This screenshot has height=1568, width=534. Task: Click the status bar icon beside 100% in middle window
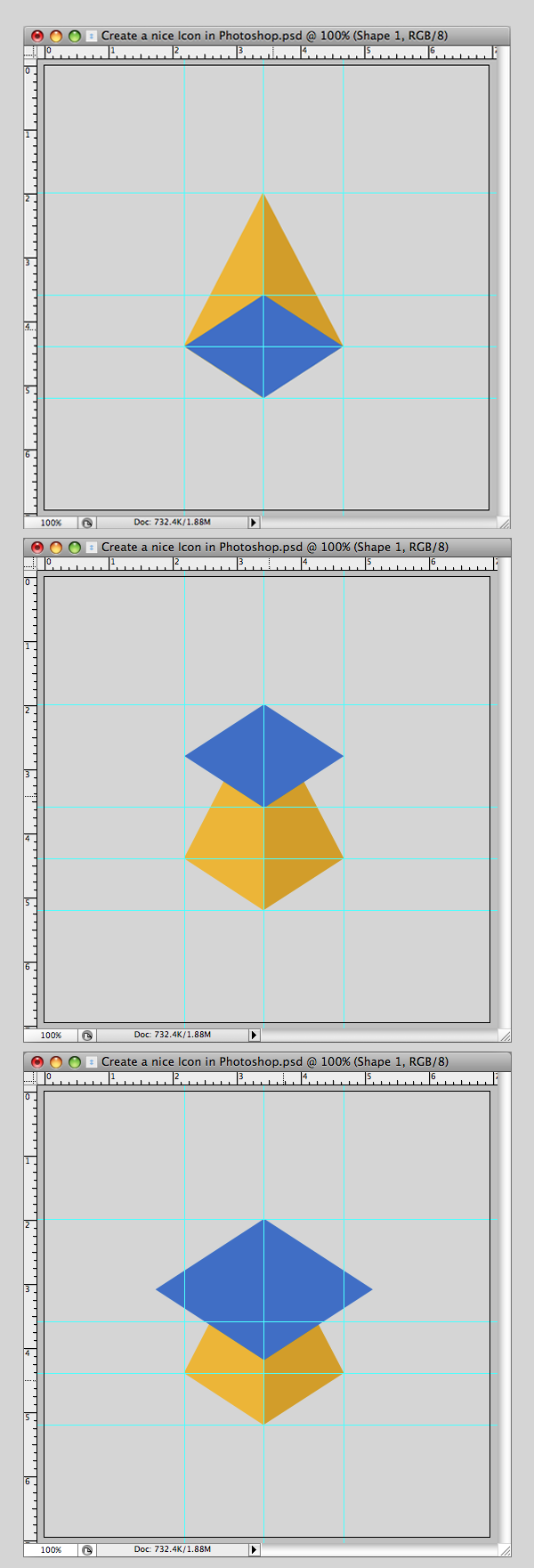coord(87,1036)
